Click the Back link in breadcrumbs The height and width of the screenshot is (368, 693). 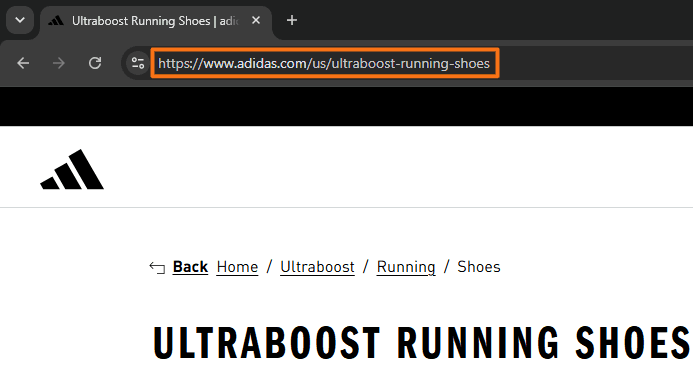190,267
